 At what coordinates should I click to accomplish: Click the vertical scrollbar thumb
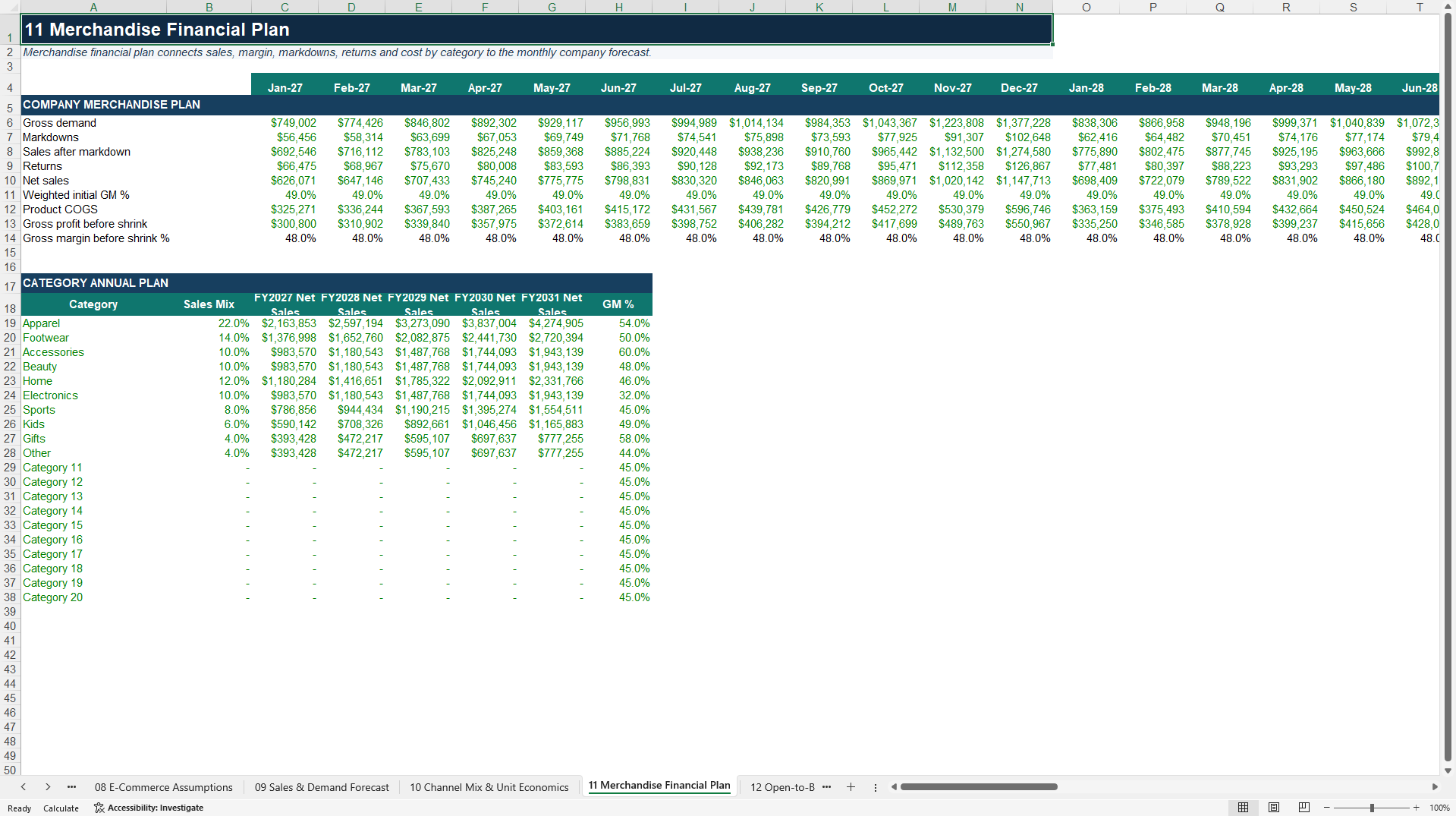[1448, 387]
